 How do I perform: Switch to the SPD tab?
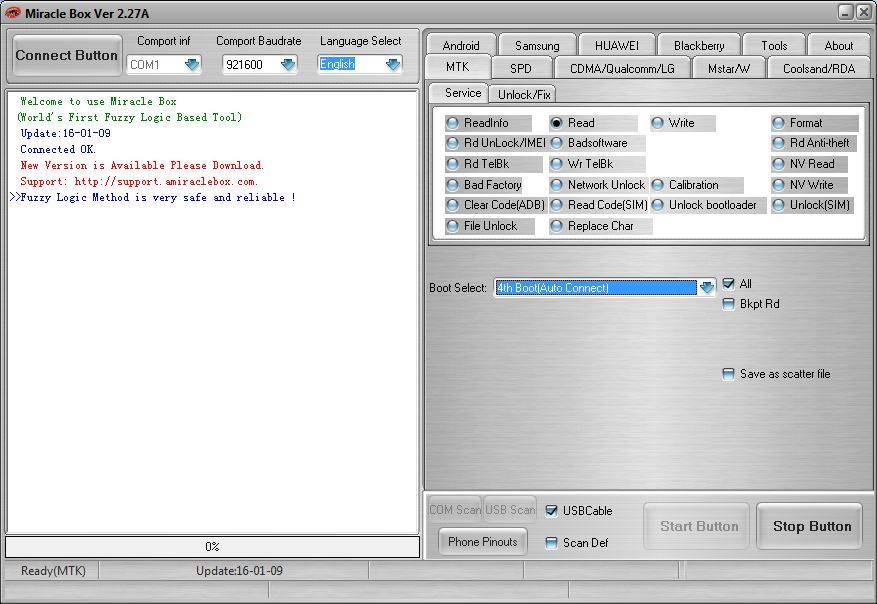click(521, 68)
